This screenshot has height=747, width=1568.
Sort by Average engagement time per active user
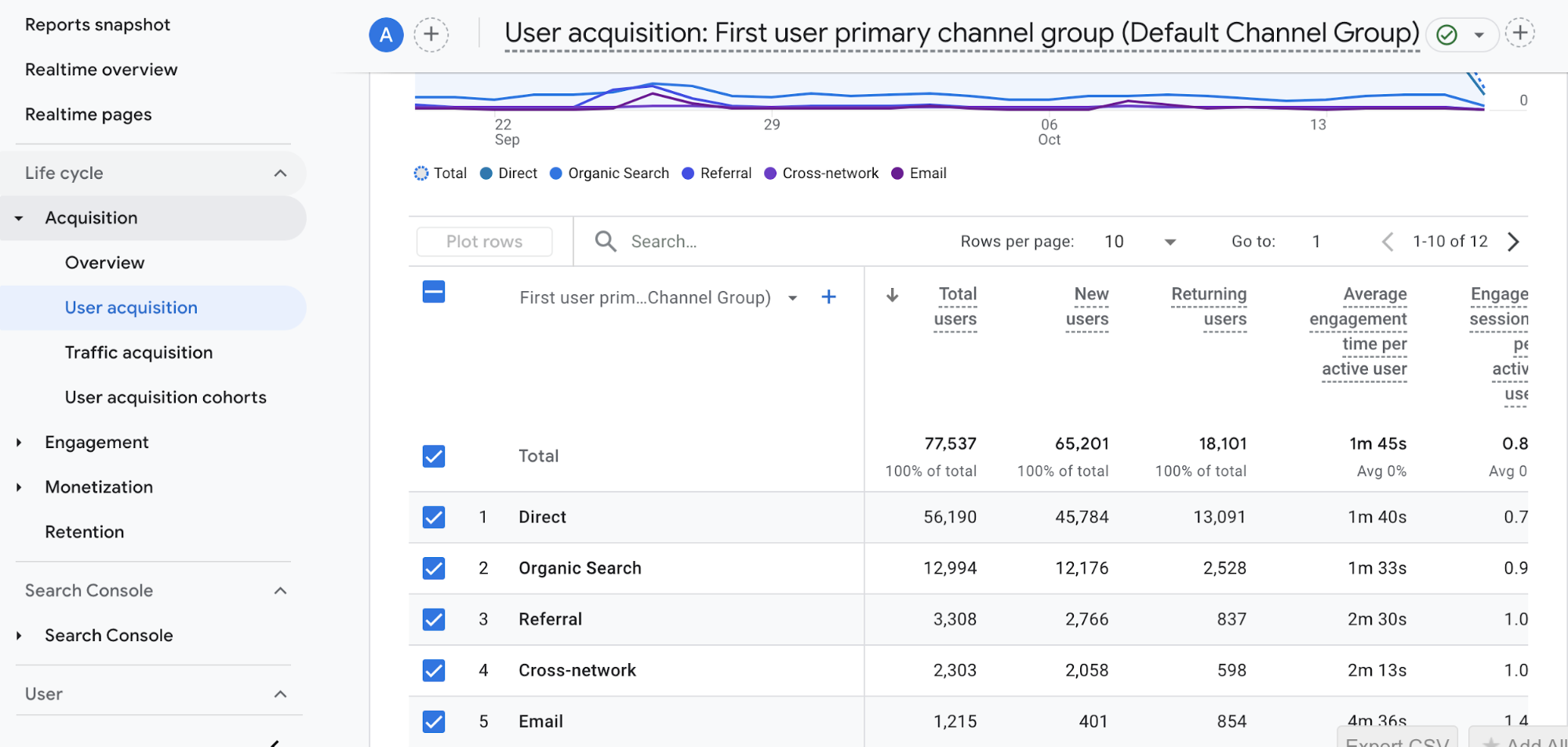click(1359, 332)
